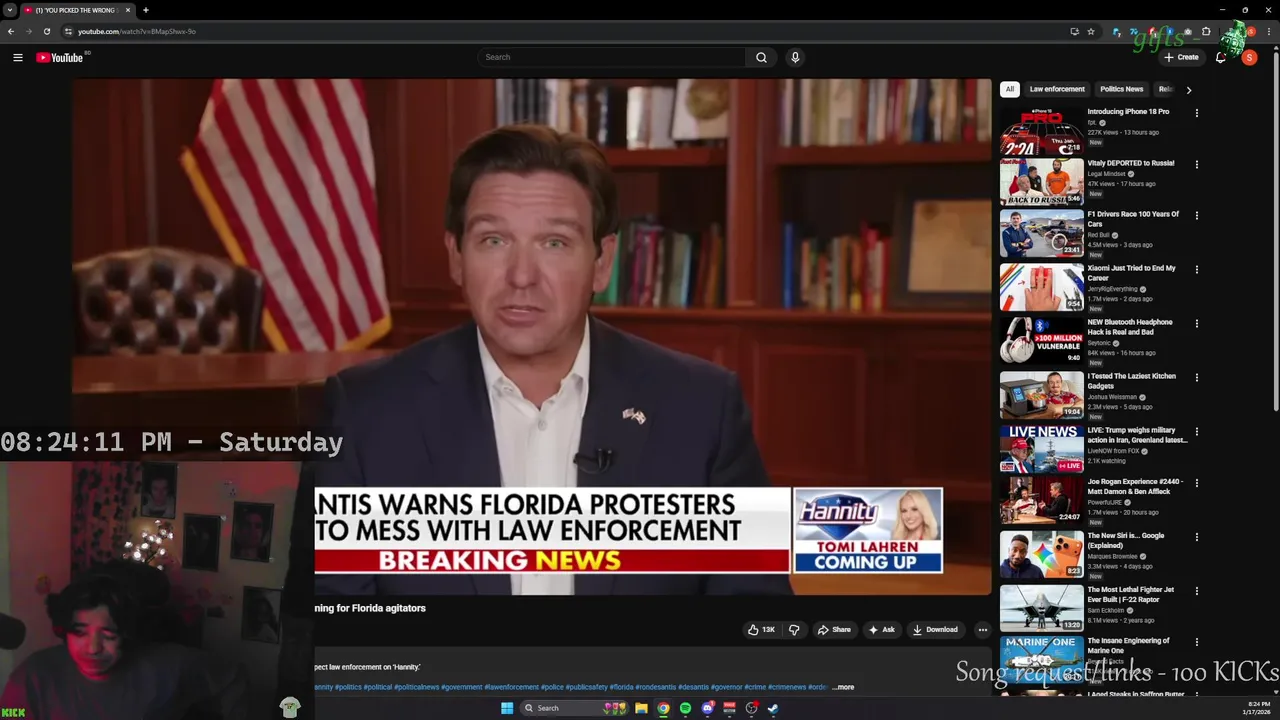View site information icon in address bar
The image size is (1280, 720).
68,31
